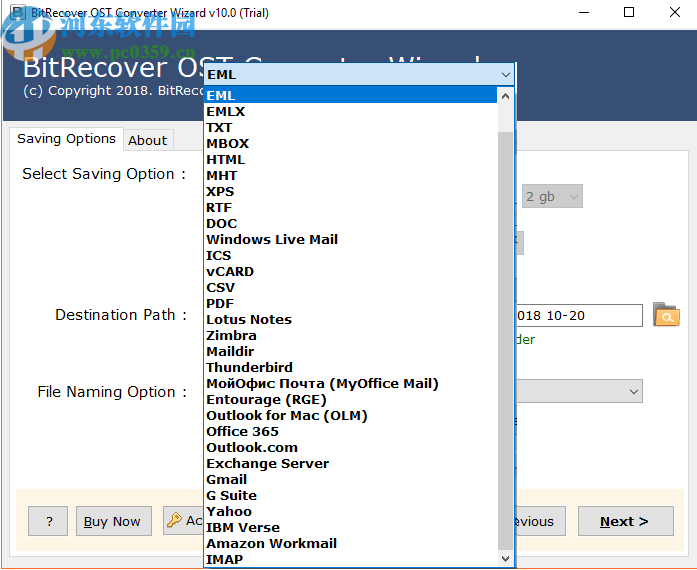
Task: Choose IBM Verse entry
Action: tap(350, 527)
